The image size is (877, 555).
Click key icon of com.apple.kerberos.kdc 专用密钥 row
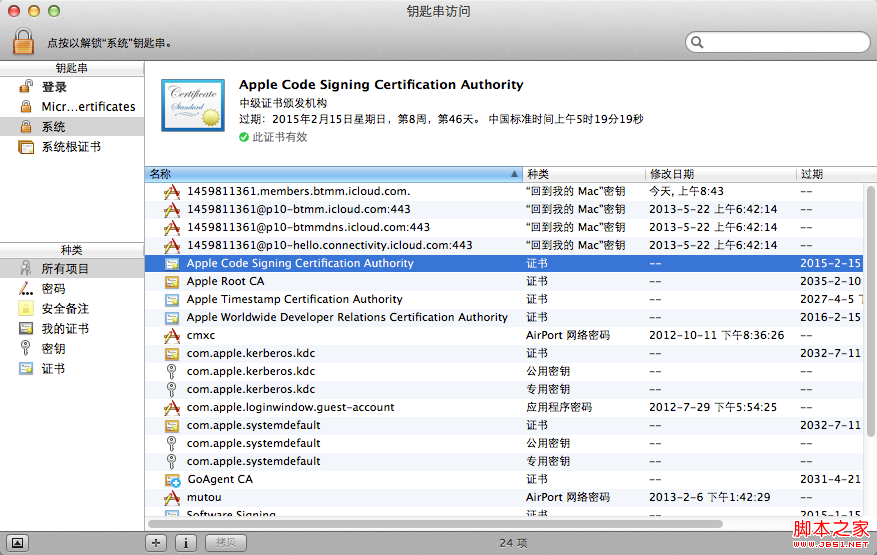[172, 389]
